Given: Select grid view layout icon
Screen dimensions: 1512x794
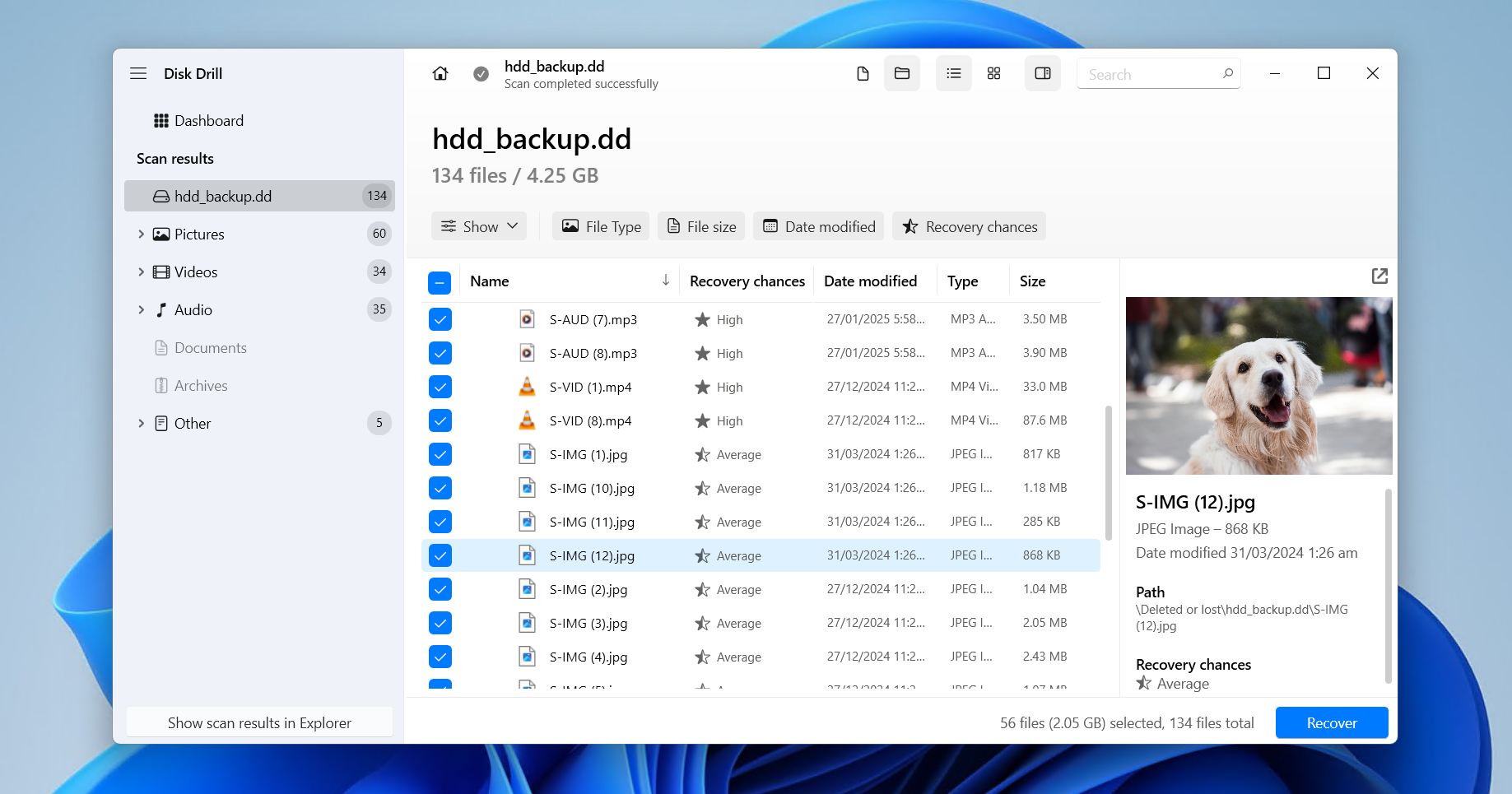Looking at the screenshot, I should pyautogui.click(x=994, y=74).
